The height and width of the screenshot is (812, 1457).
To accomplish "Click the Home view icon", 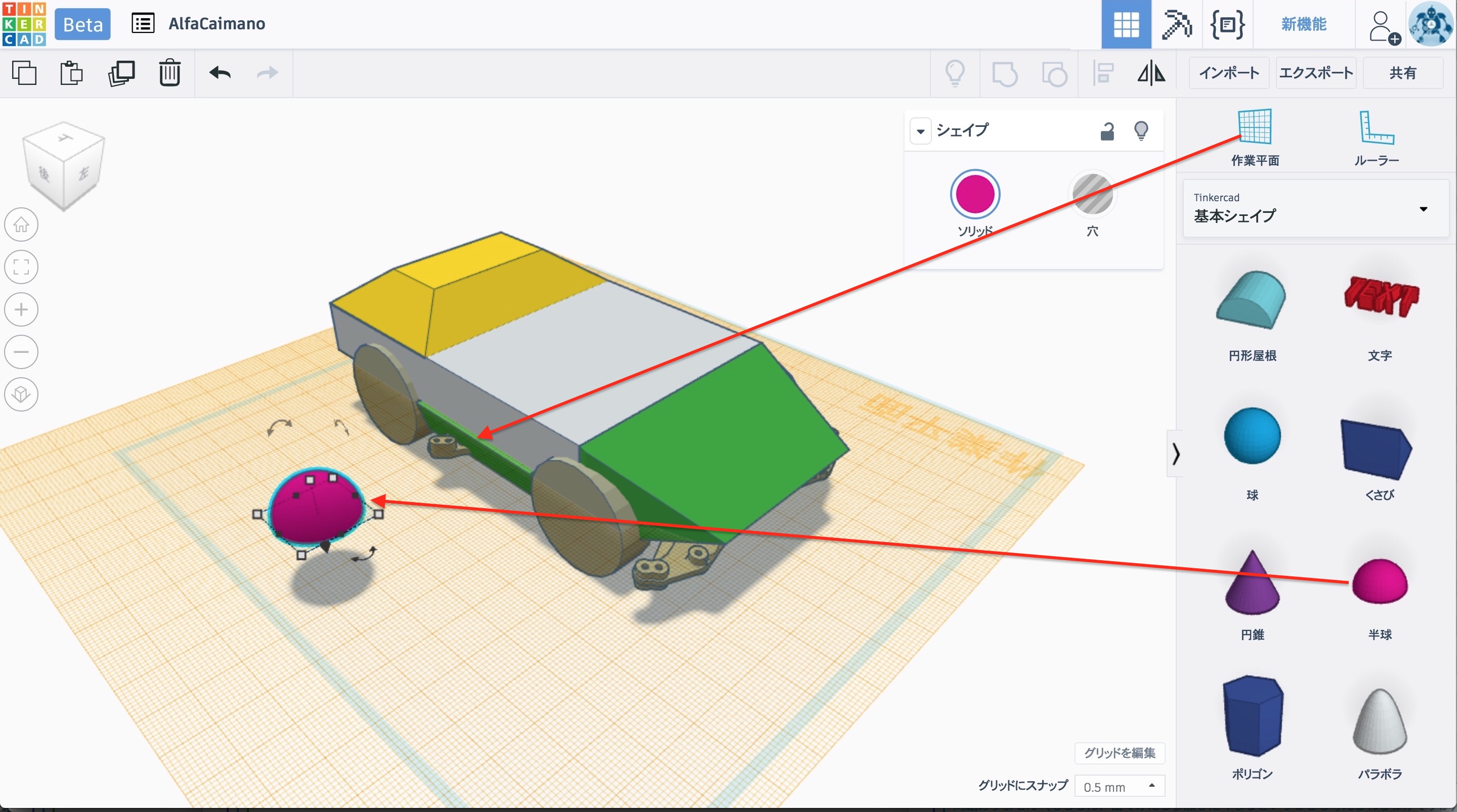I will tap(21, 224).
